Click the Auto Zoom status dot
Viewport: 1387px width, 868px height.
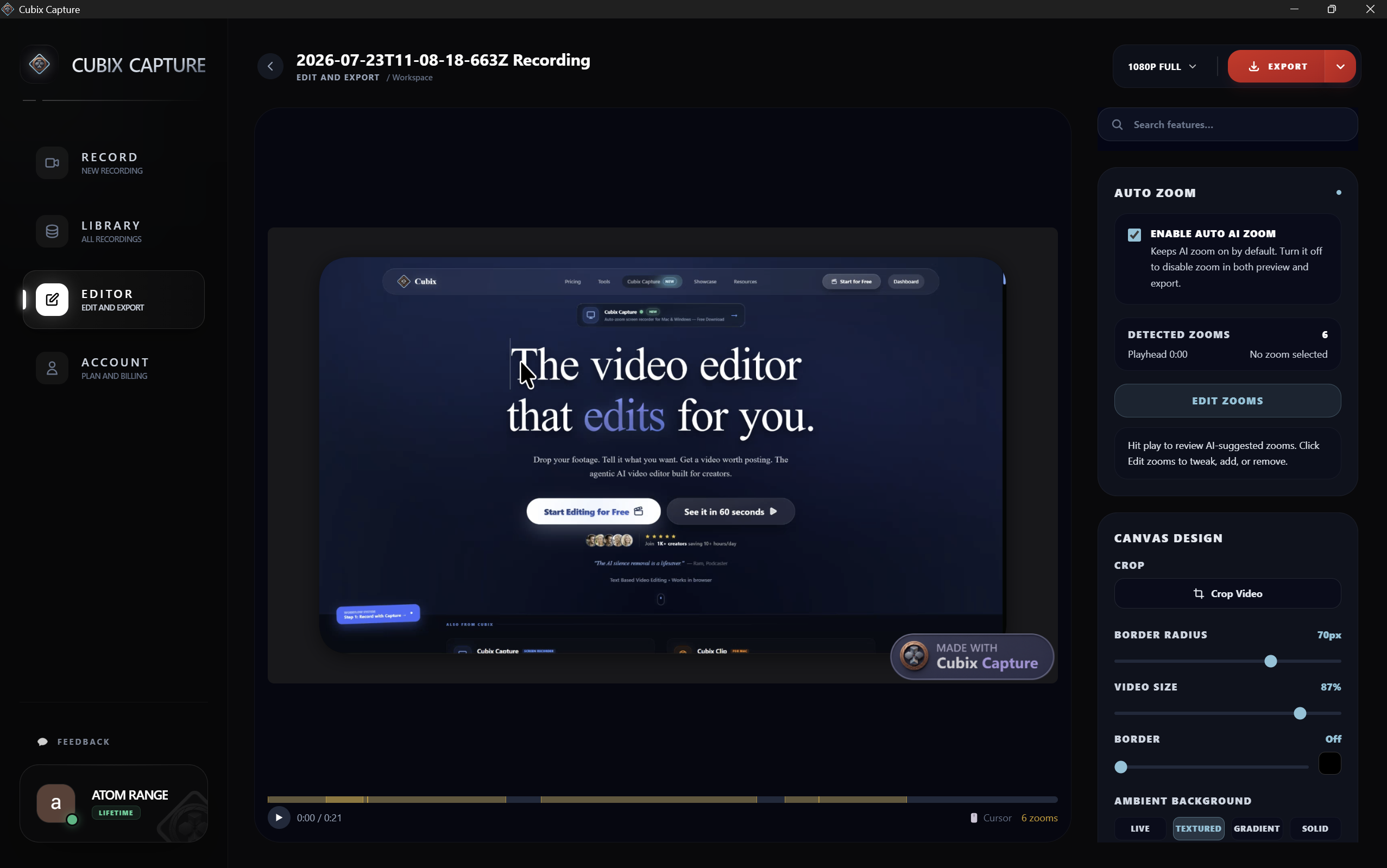pyautogui.click(x=1339, y=193)
